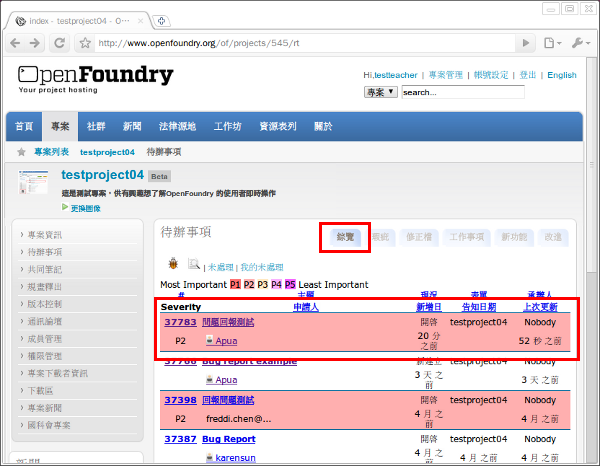Click the 更換圖像 link
The height and width of the screenshot is (466, 600).
(x=85, y=209)
